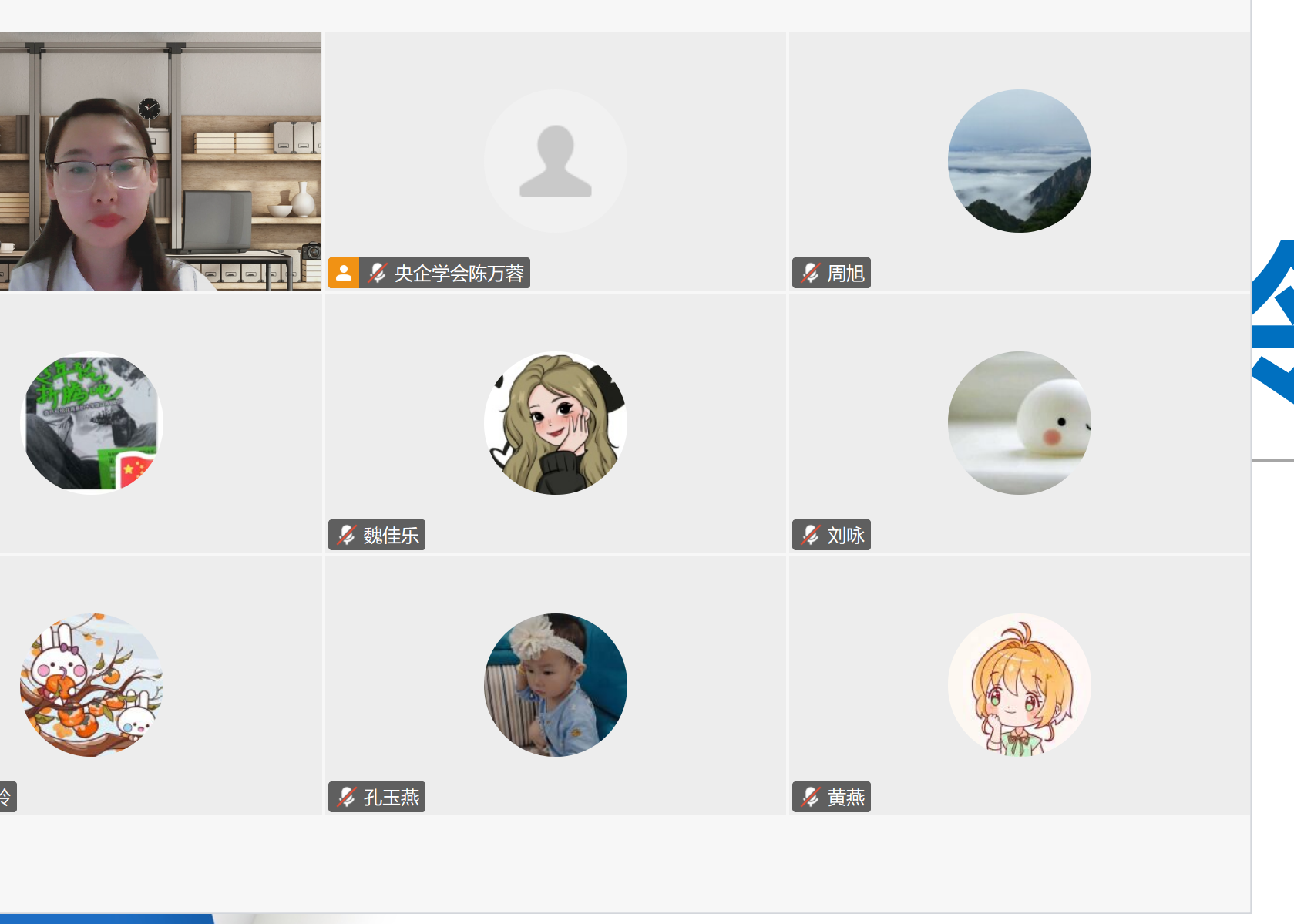Screen dimensions: 1294x924
Task: Select 刘咏's white round doll avatar
Action: point(1020,423)
